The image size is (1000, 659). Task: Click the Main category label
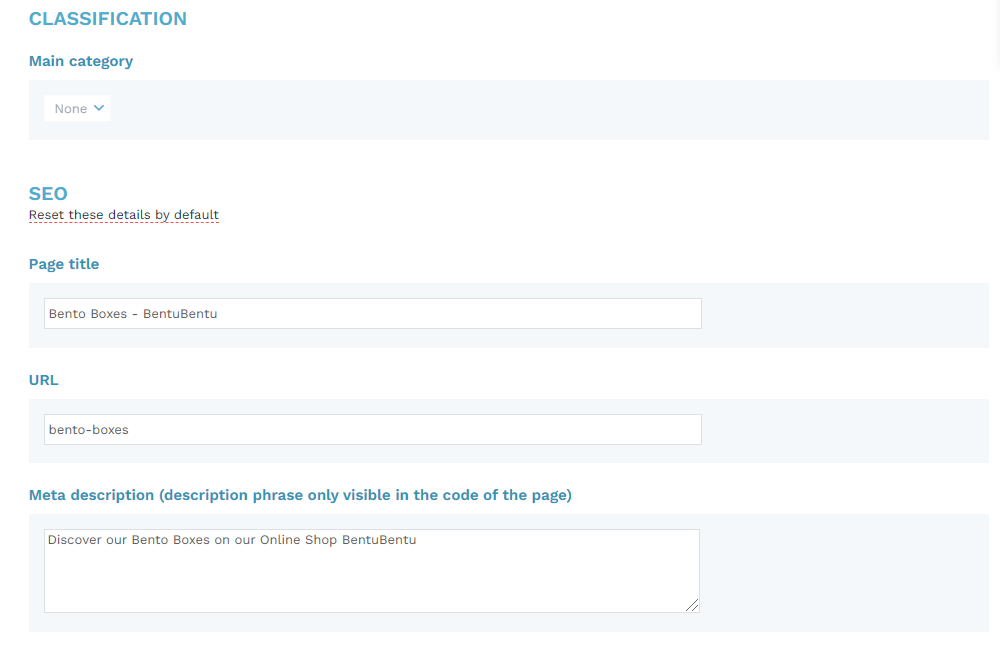pos(81,61)
